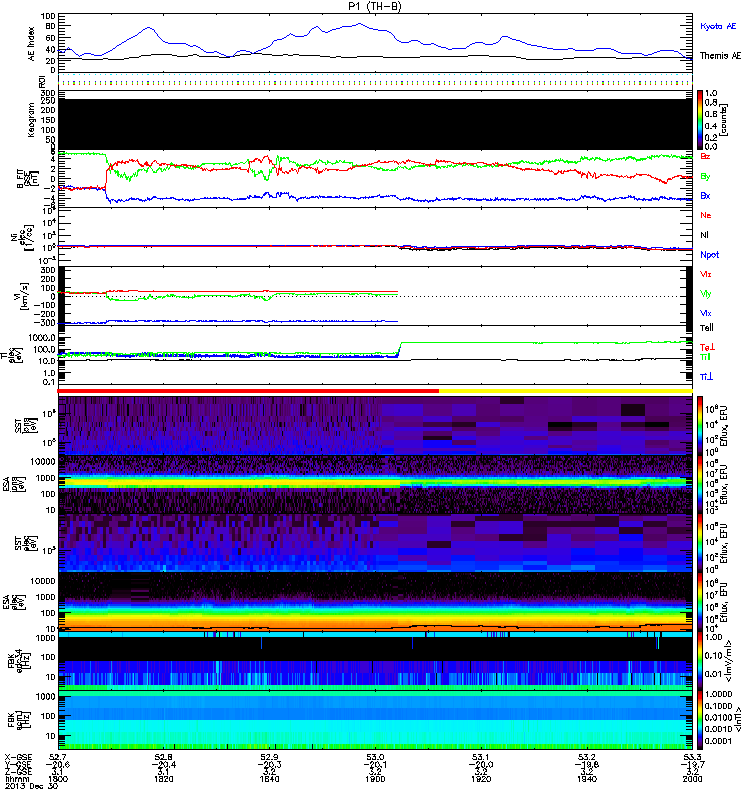Click the X-GSE value 52.8
The height and width of the screenshot is (800, 750).
point(163,757)
